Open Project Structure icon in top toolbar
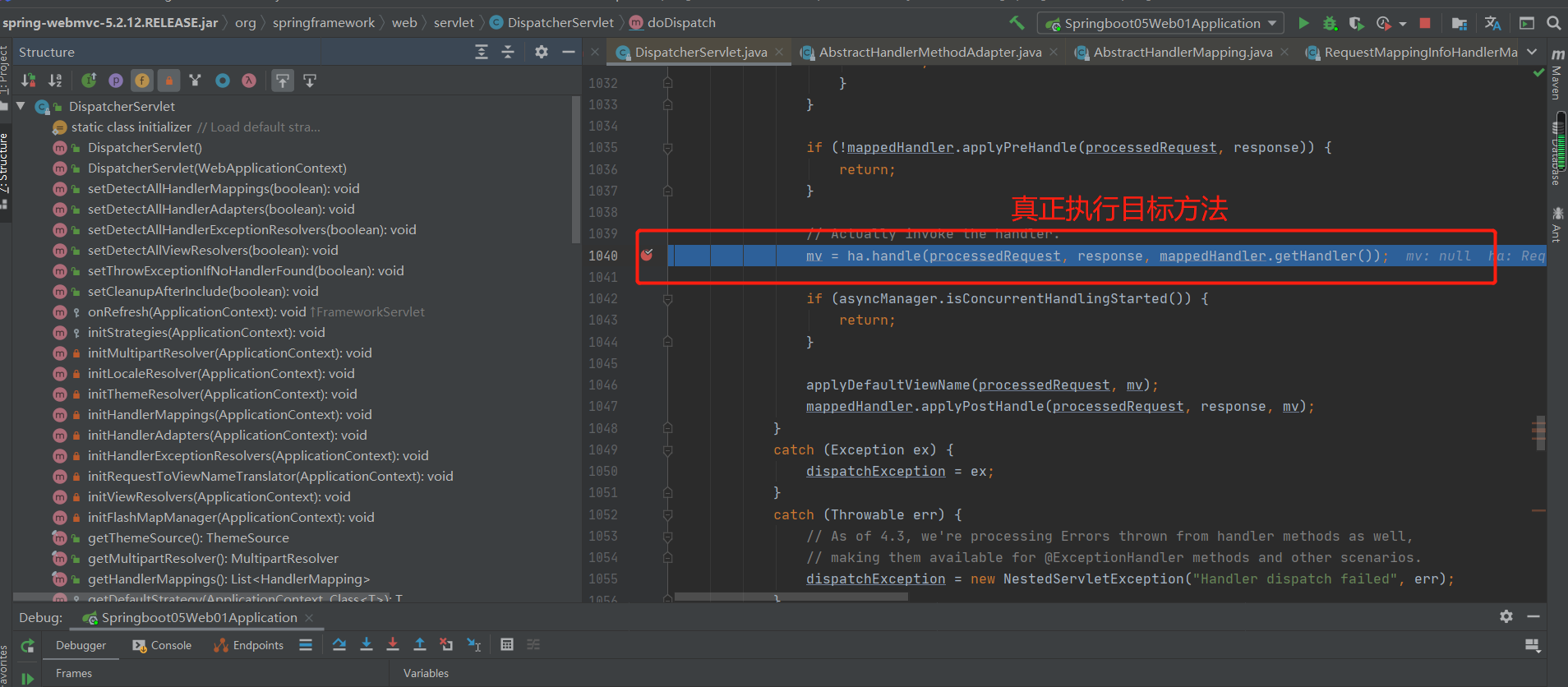Image resolution: width=1568 pixels, height=687 pixels. click(x=1460, y=23)
